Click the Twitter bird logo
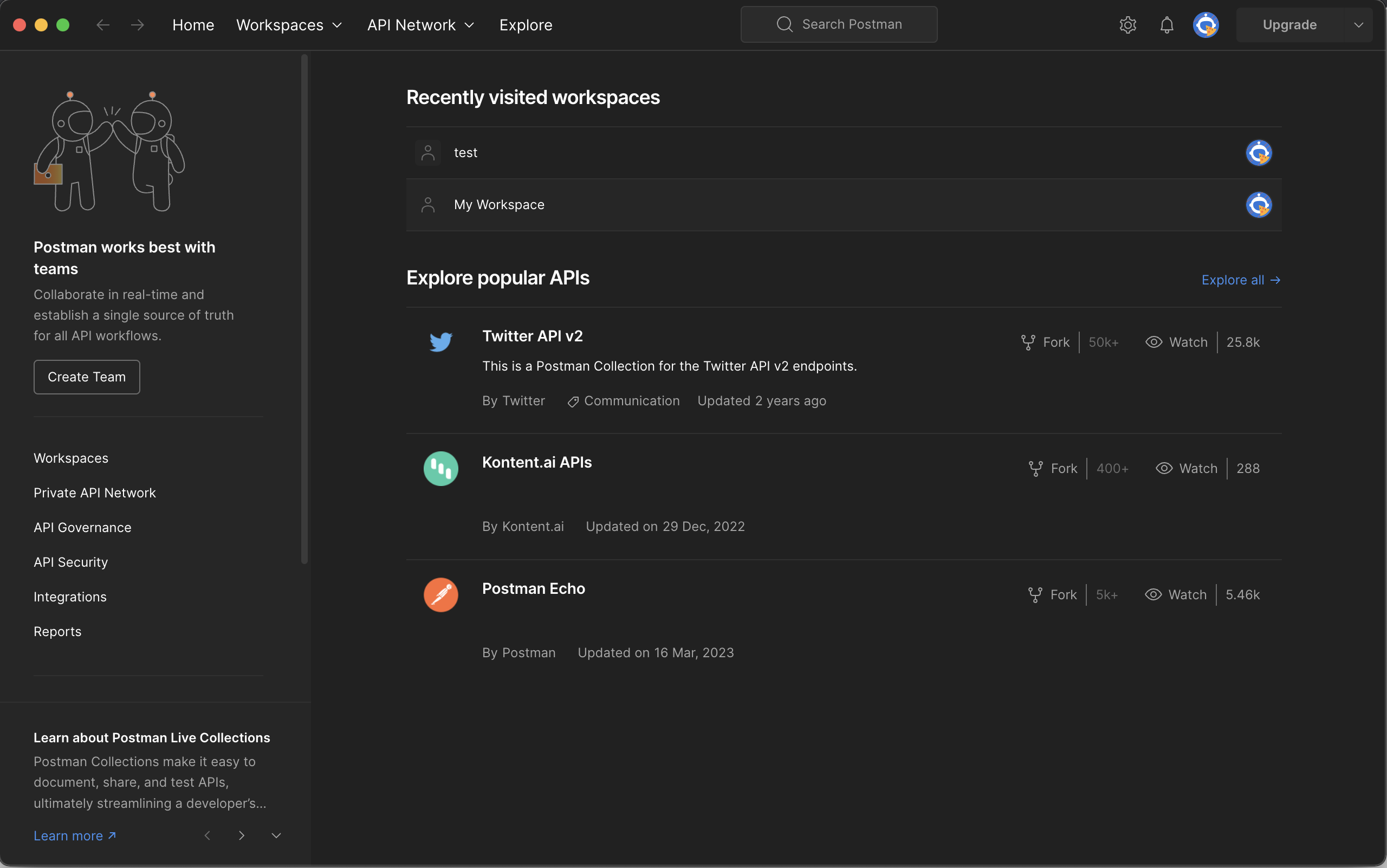This screenshot has height=868, width=1387. [x=441, y=342]
